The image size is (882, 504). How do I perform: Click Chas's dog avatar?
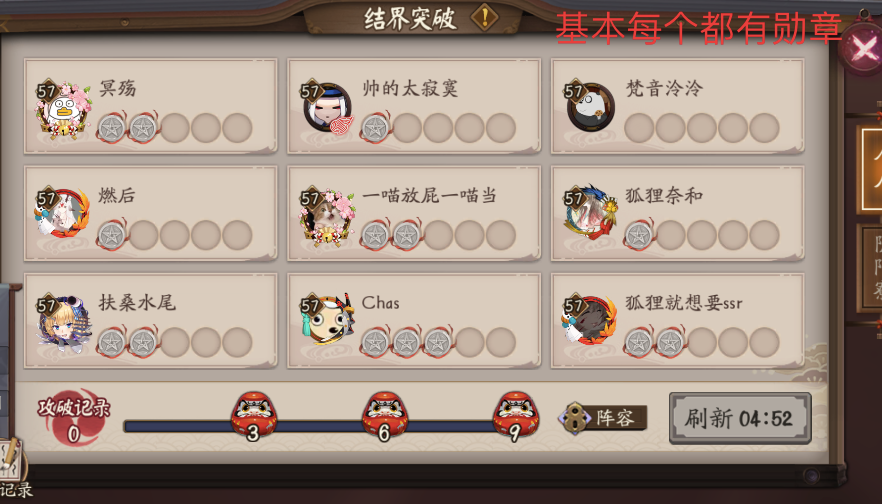coord(328,321)
